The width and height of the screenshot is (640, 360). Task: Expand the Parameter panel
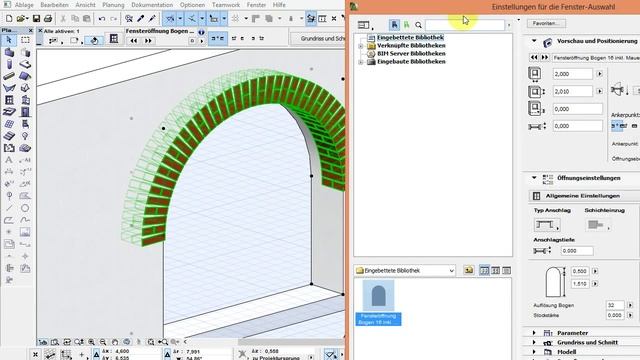point(534,333)
